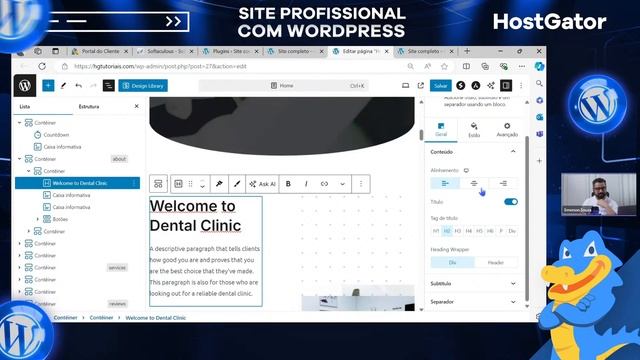Screen dimensions: 640x360
Task: Move block up with the up arrow
Action: pos(202,181)
